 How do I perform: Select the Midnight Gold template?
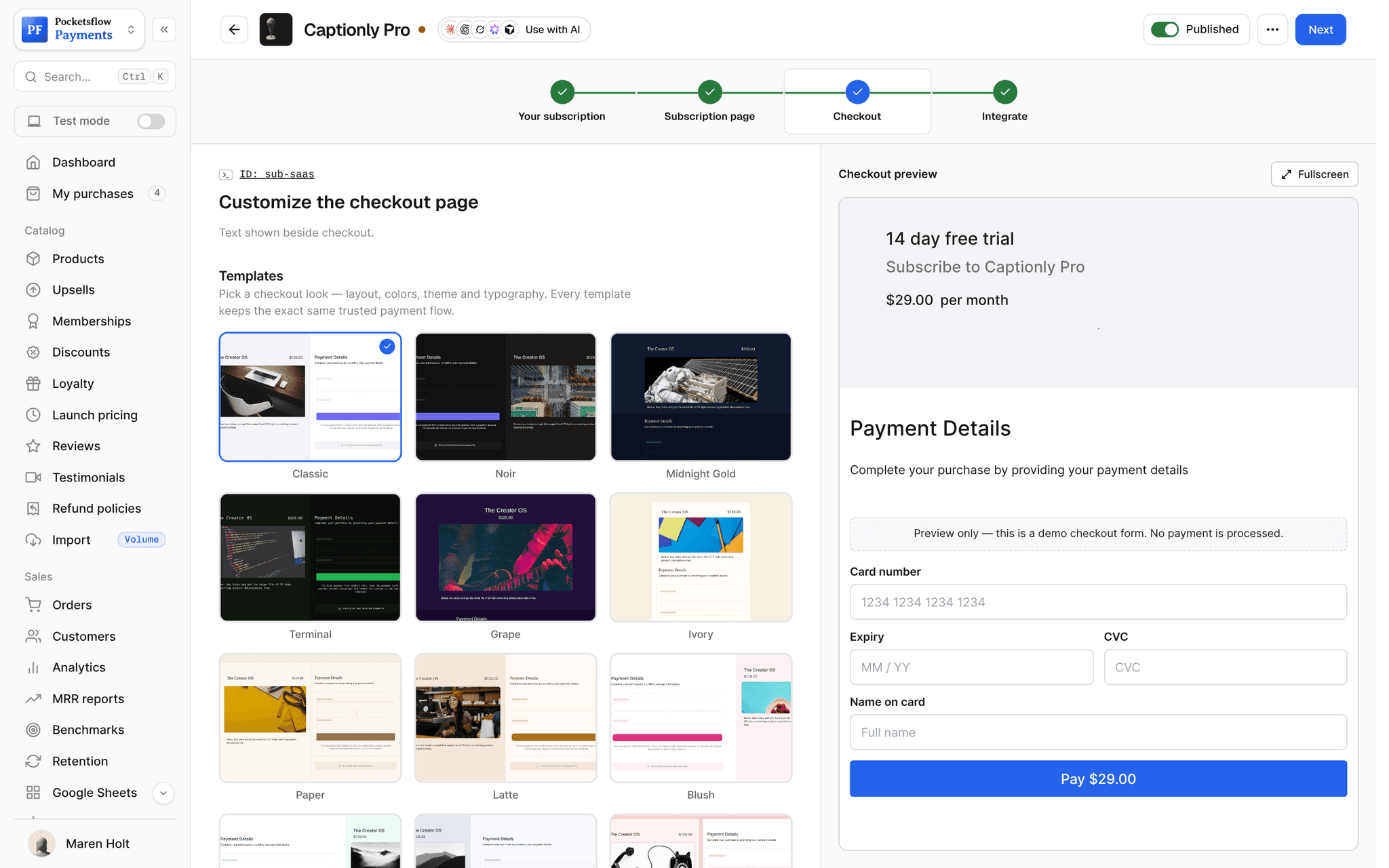coord(701,397)
